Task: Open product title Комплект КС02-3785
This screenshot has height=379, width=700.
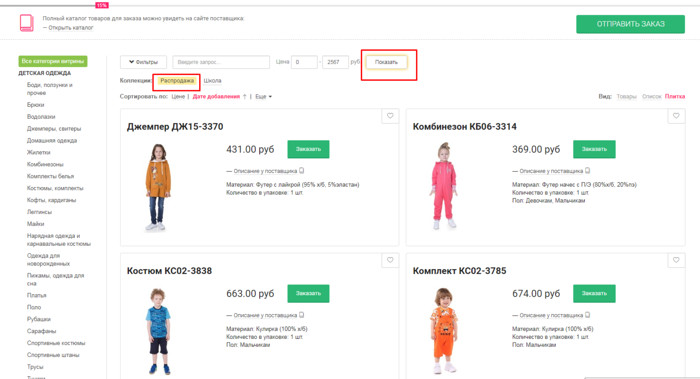Action: point(459,271)
